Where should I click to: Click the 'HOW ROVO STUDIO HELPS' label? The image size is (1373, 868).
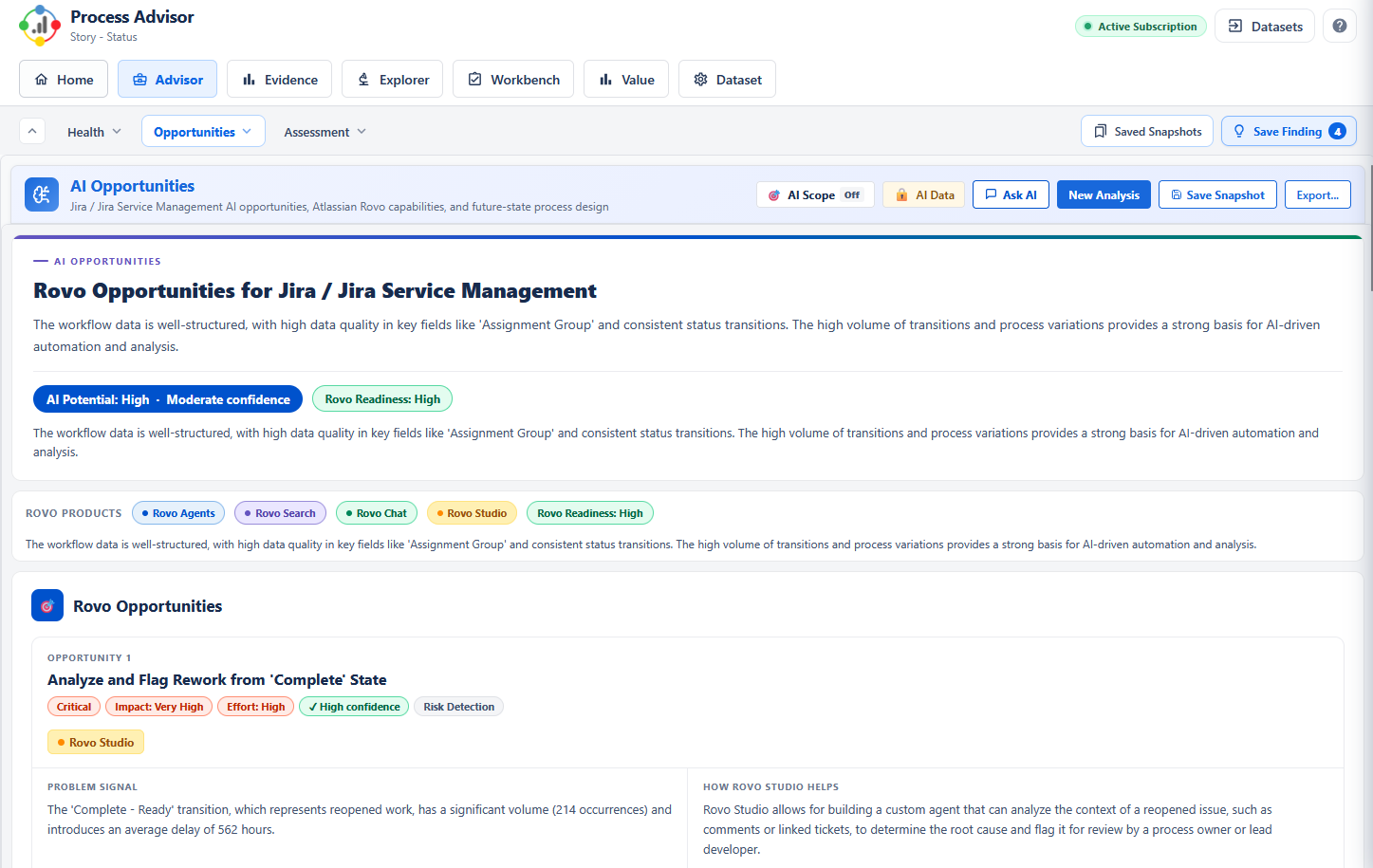tap(770, 786)
